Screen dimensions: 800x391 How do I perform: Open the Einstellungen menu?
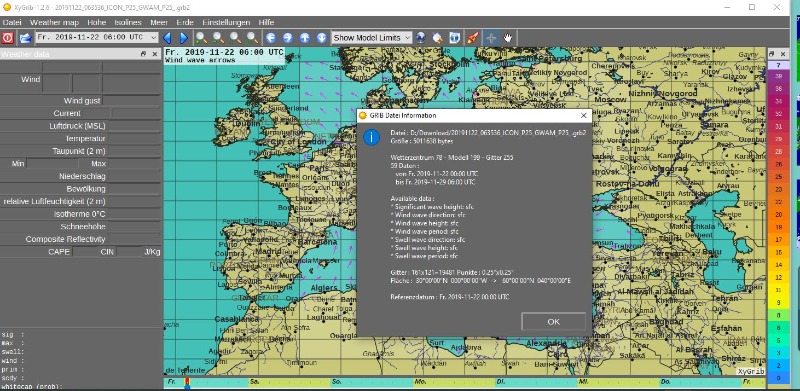click(226, 22)
